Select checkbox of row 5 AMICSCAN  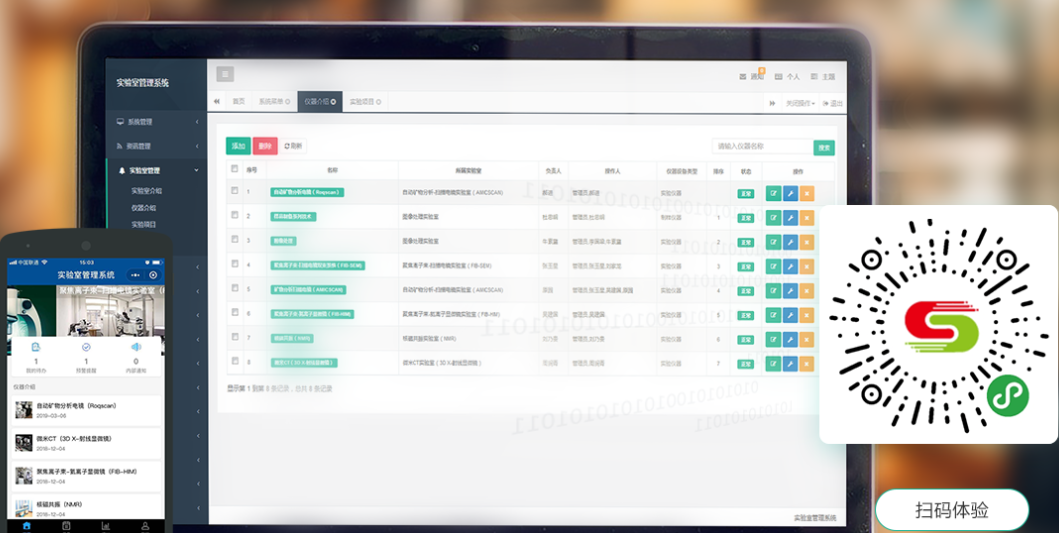[234, 288]
